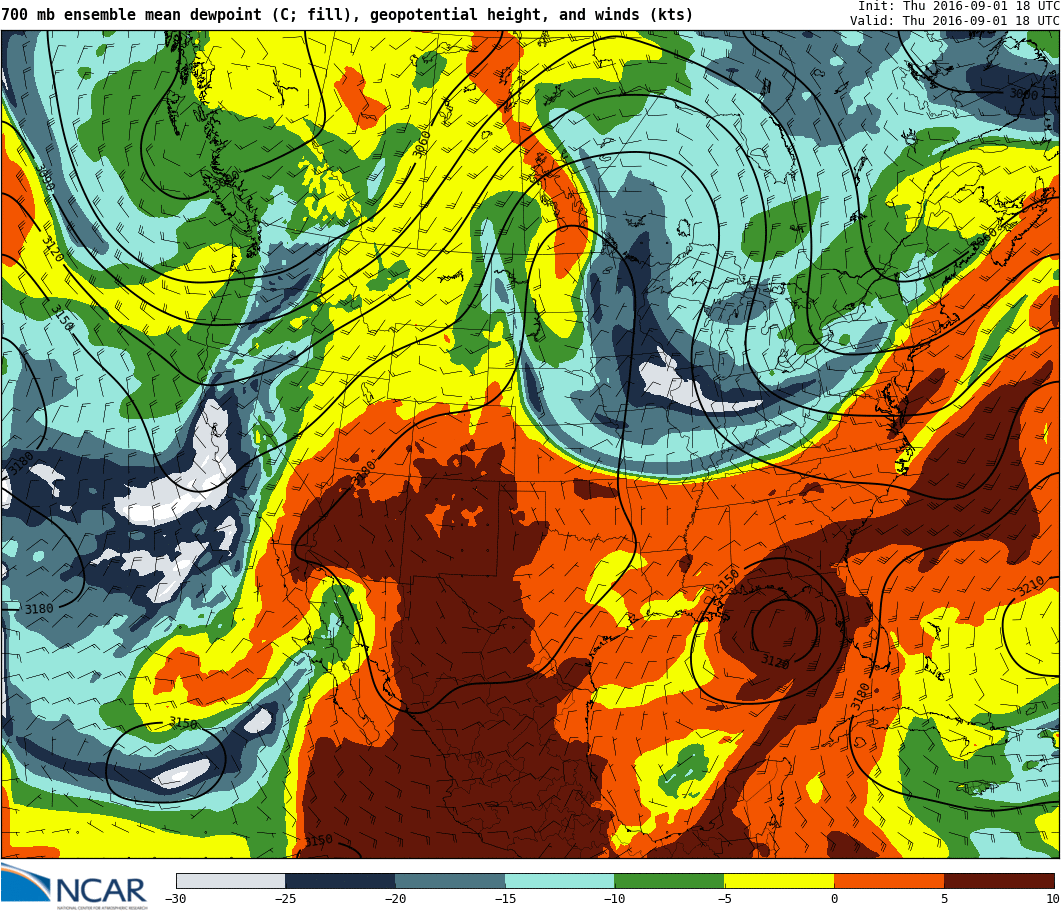Pick the dark navy -25 to -20 swatch

[x=340, y=881]
